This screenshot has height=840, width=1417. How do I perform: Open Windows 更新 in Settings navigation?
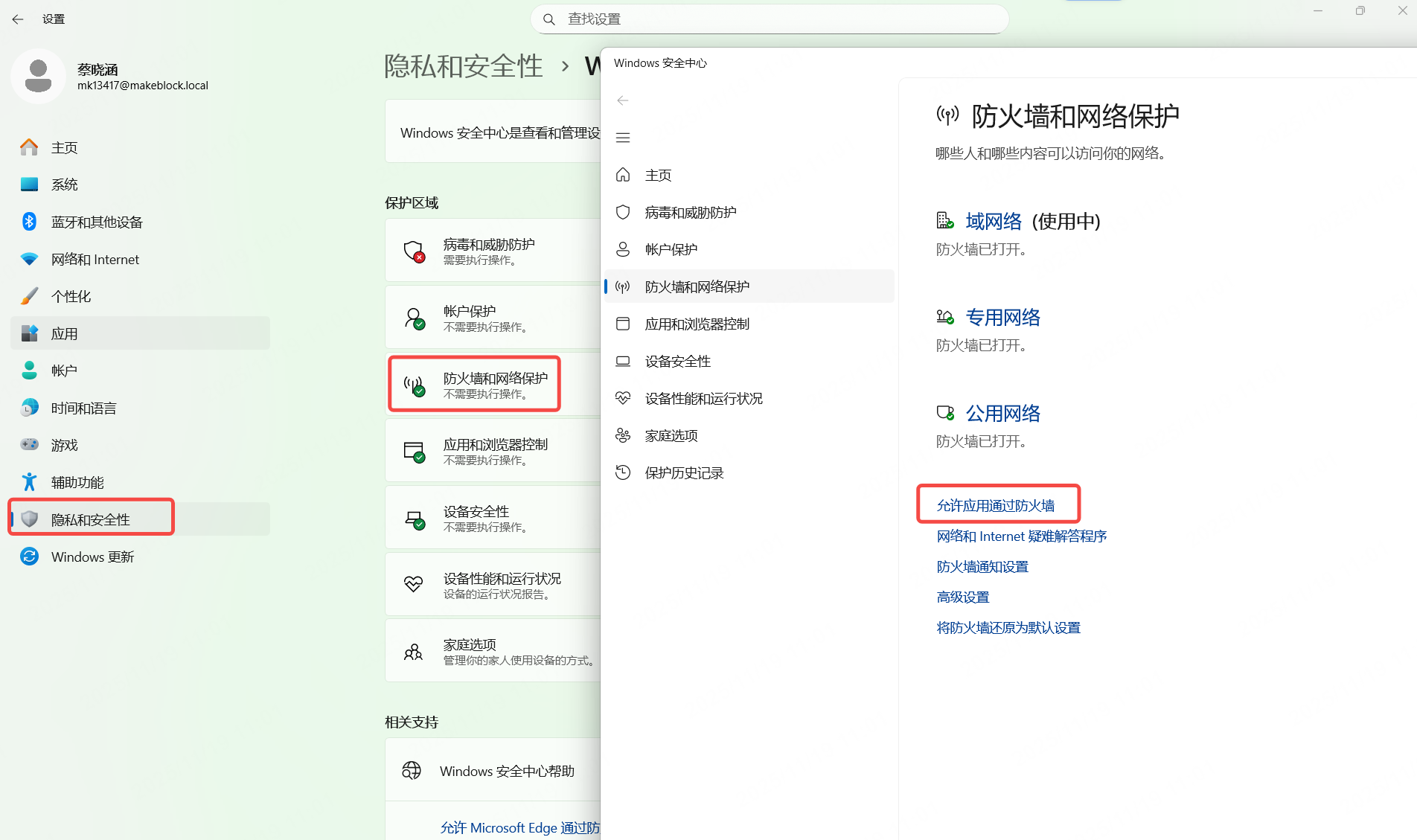tap(92, 557)
